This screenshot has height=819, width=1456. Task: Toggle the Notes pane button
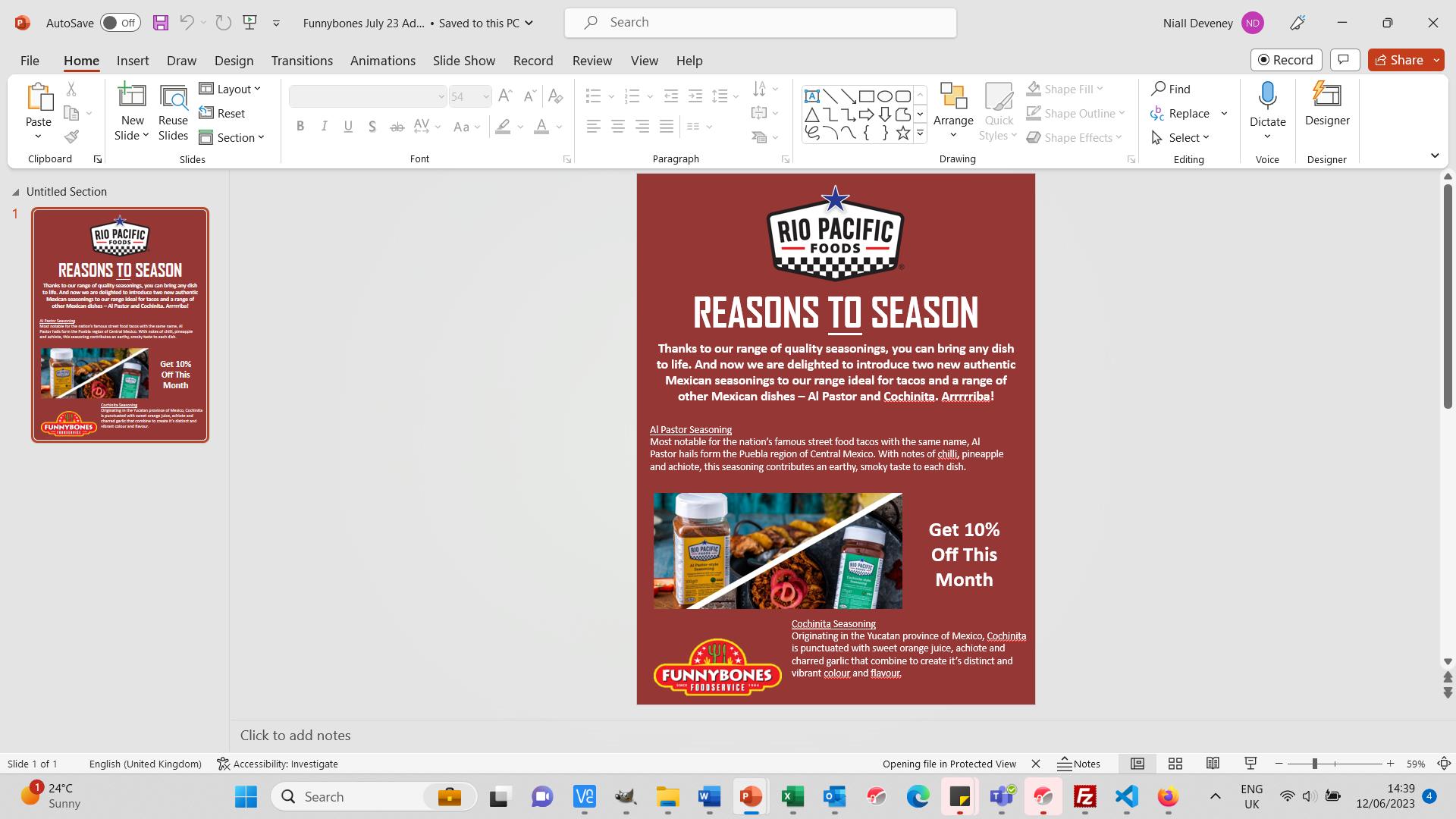[1078, 764]
